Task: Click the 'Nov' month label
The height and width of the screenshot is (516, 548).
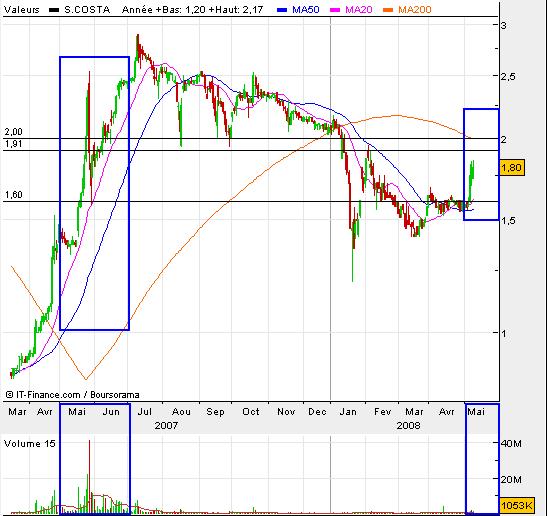Action: coord(286,412)
